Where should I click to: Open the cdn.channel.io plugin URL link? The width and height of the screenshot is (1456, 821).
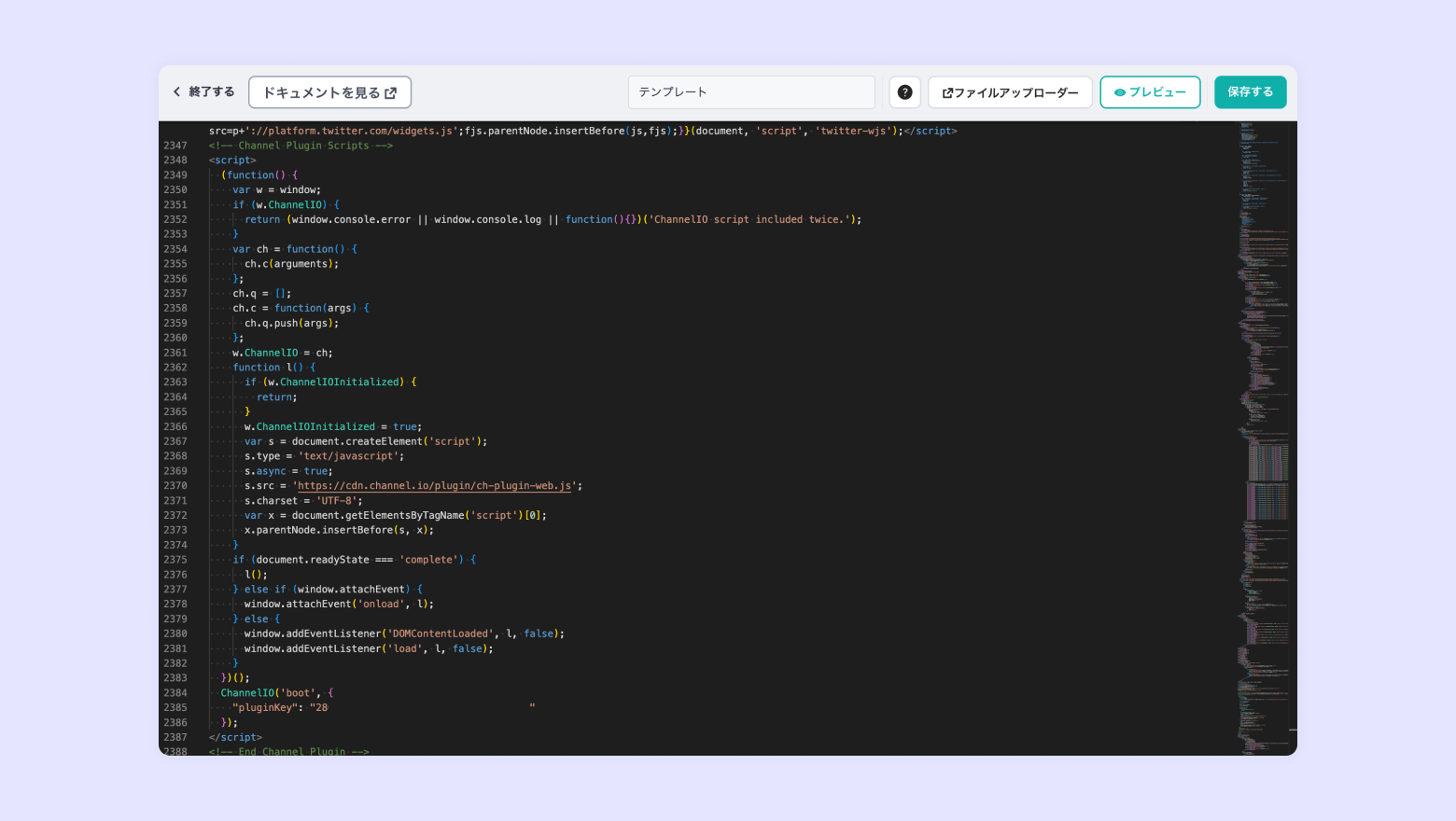point(434,486)
